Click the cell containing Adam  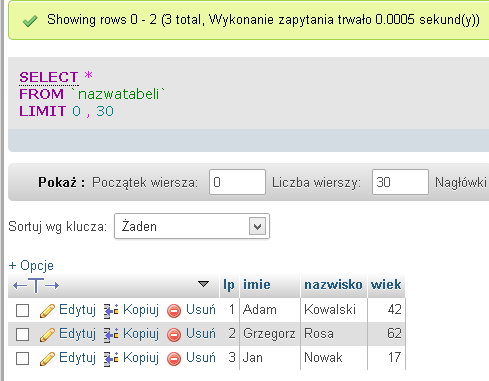coord(270,310)
